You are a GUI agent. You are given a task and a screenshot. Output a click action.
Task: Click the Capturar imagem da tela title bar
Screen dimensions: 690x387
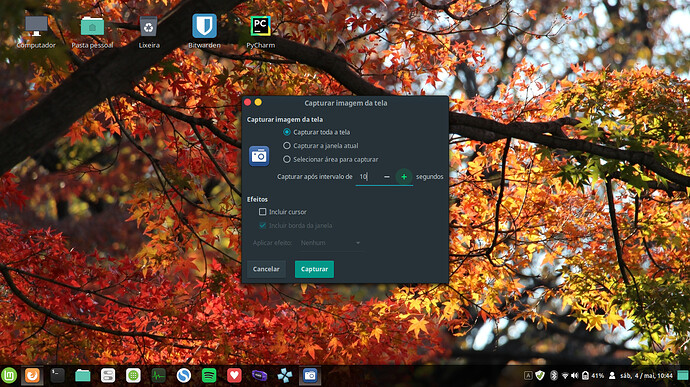346,103
